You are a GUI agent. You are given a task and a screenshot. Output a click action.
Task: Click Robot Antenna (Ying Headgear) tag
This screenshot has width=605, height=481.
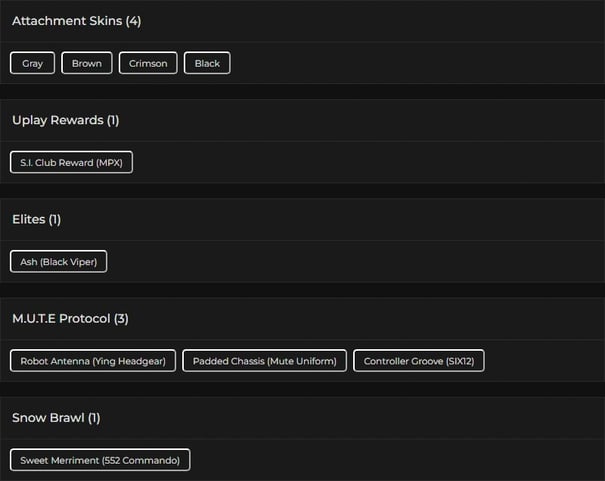pyautogui.click(x=94, y=360)
